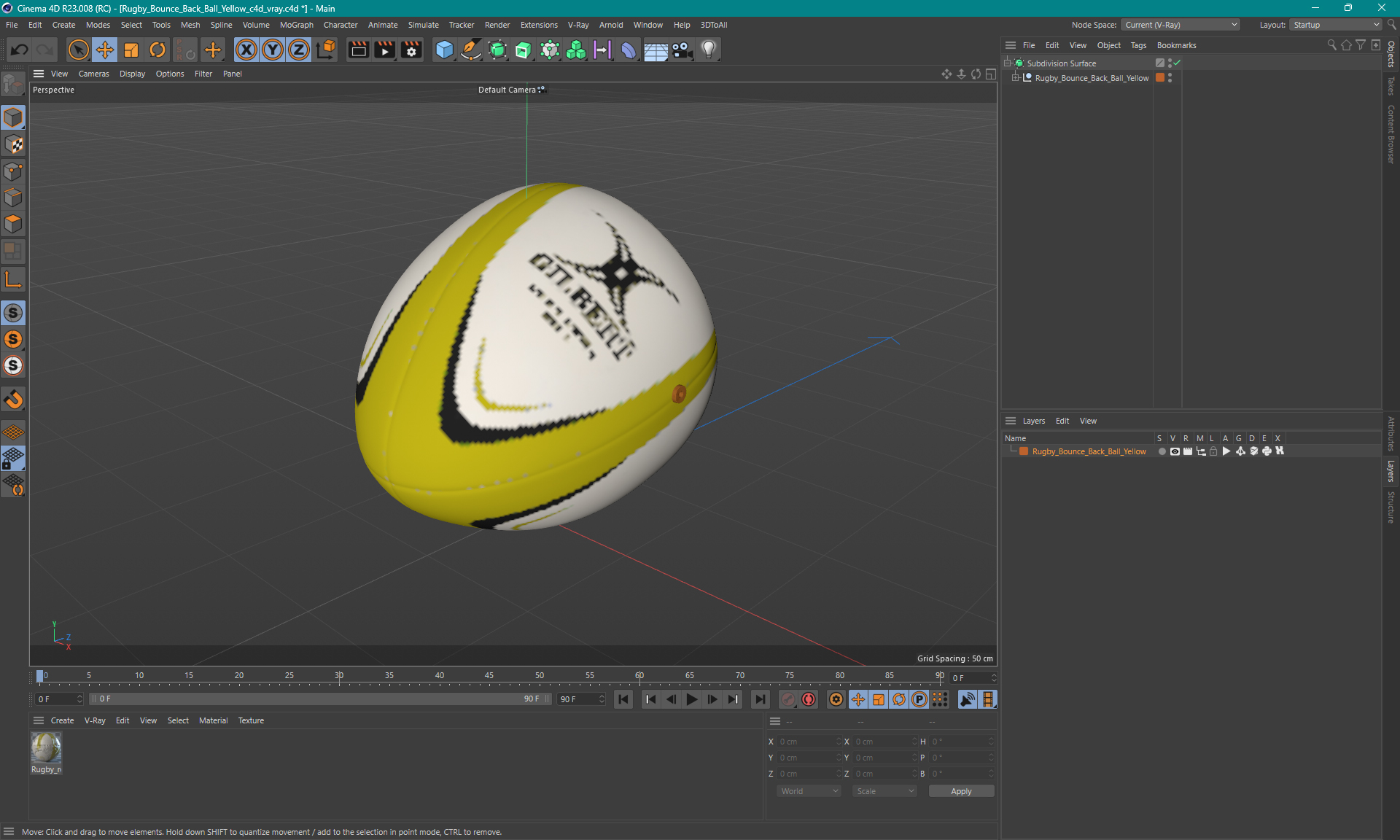1400x840 pixels.
Task: Open material manager Texture menu
Action: click(251, 720)
